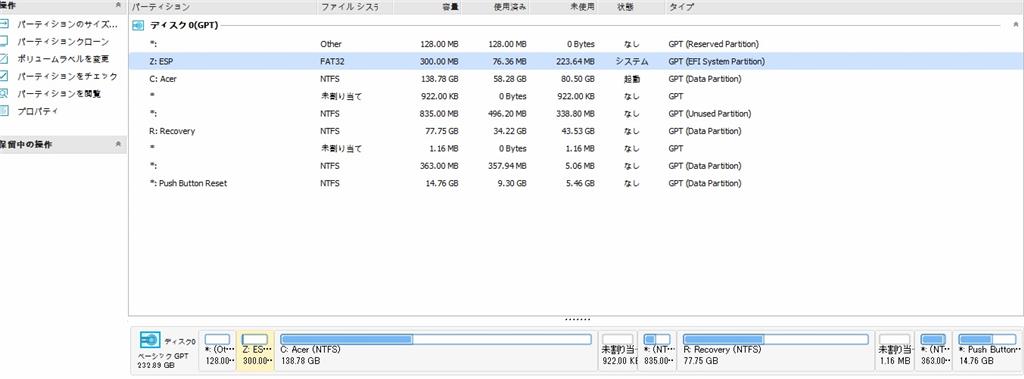Click the R: Recovery (NTFS) block in disk map
The width and height of the screenshot is (1024, 379).
[x=776, y=350]
